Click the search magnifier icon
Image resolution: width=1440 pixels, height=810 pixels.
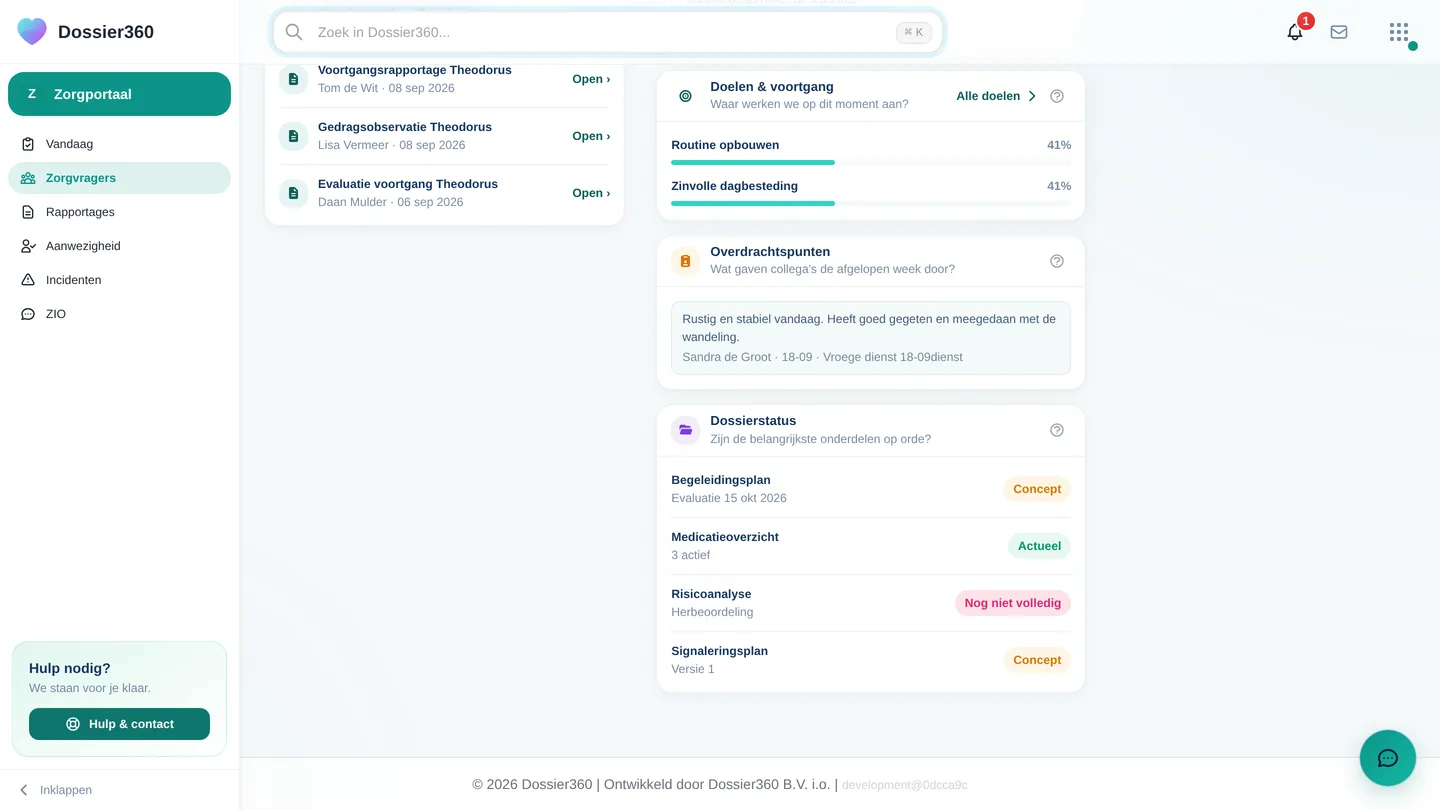coord(294,32)
